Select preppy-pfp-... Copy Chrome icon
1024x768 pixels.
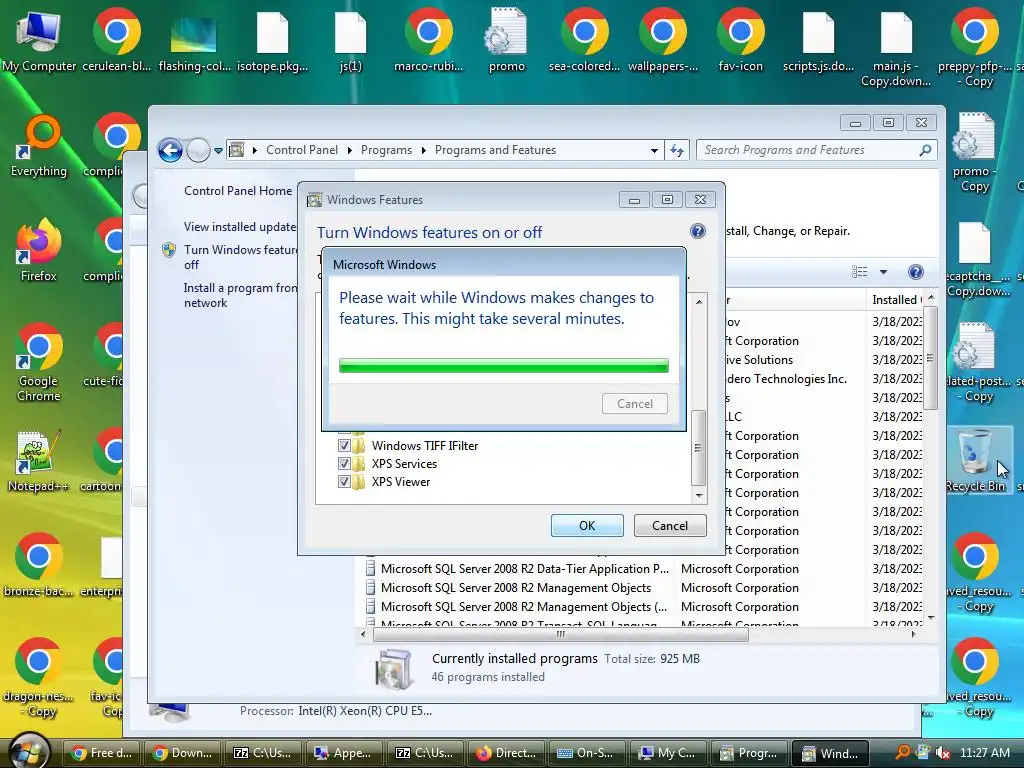click(974, 47)
